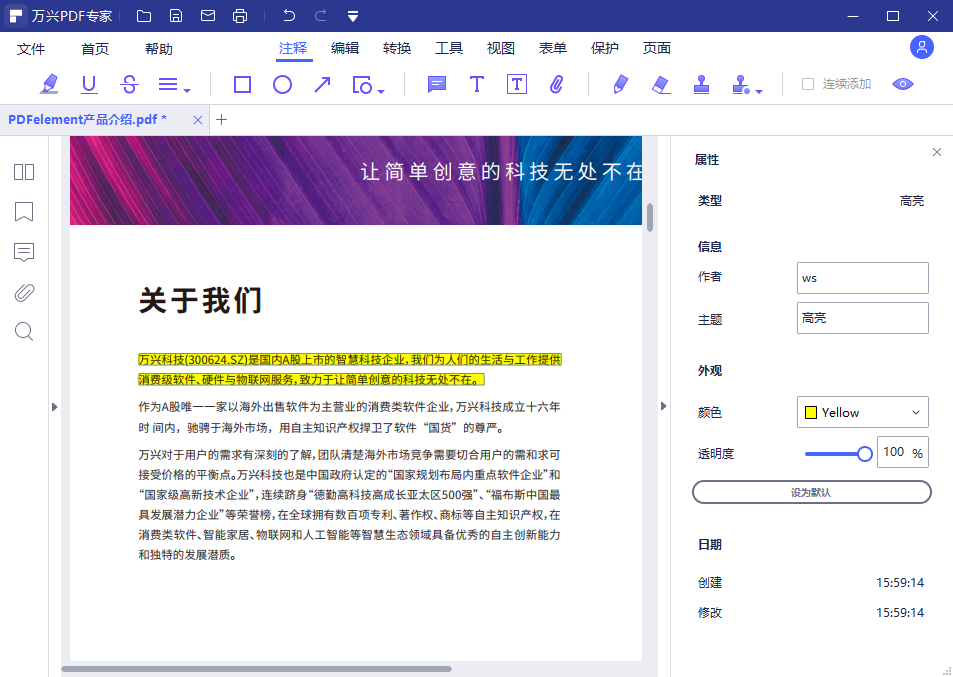Select the Stamp tool
Screen dimensions: 953x677
pyautogui.click(x=701, y=84)
